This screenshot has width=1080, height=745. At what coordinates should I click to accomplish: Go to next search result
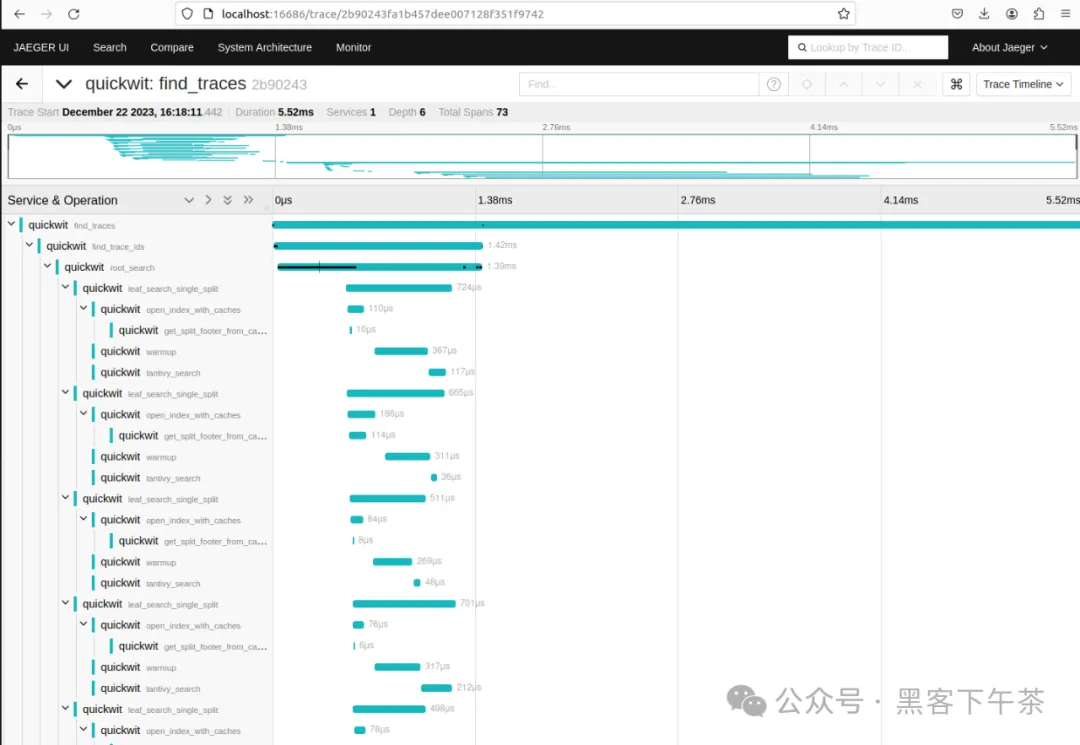[880, 84]
